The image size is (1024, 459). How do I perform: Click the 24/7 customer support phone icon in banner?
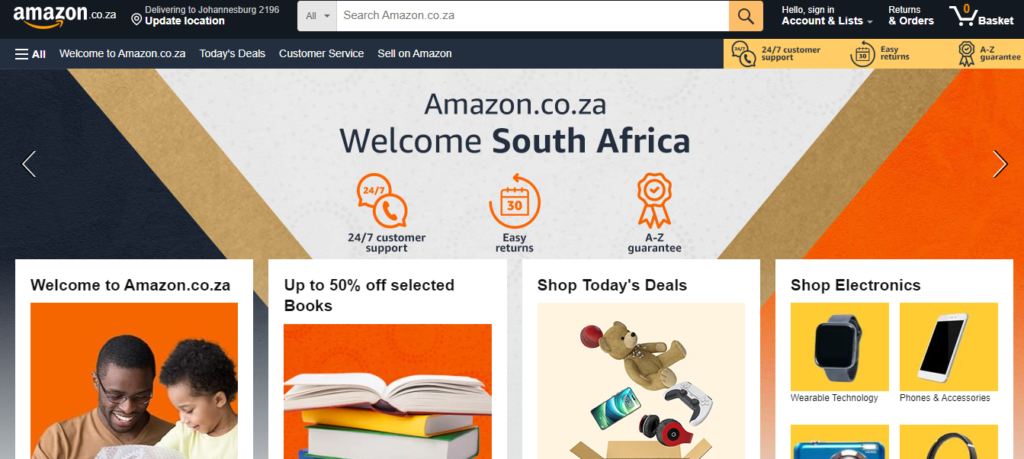pos(382,200)
